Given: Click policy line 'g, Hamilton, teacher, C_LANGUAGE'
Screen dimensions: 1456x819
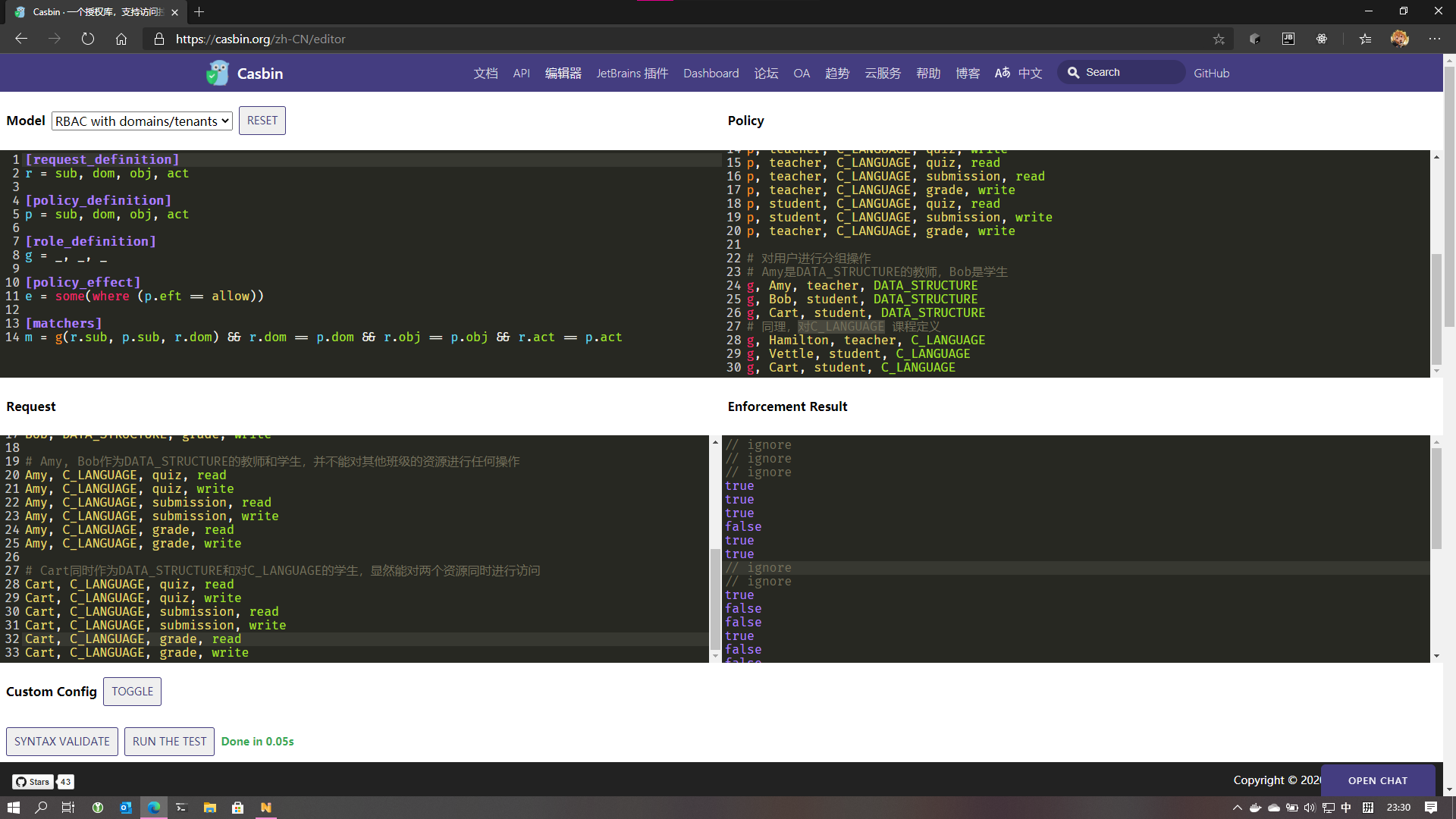Looking at the screenshot, I should click(866, 340).
